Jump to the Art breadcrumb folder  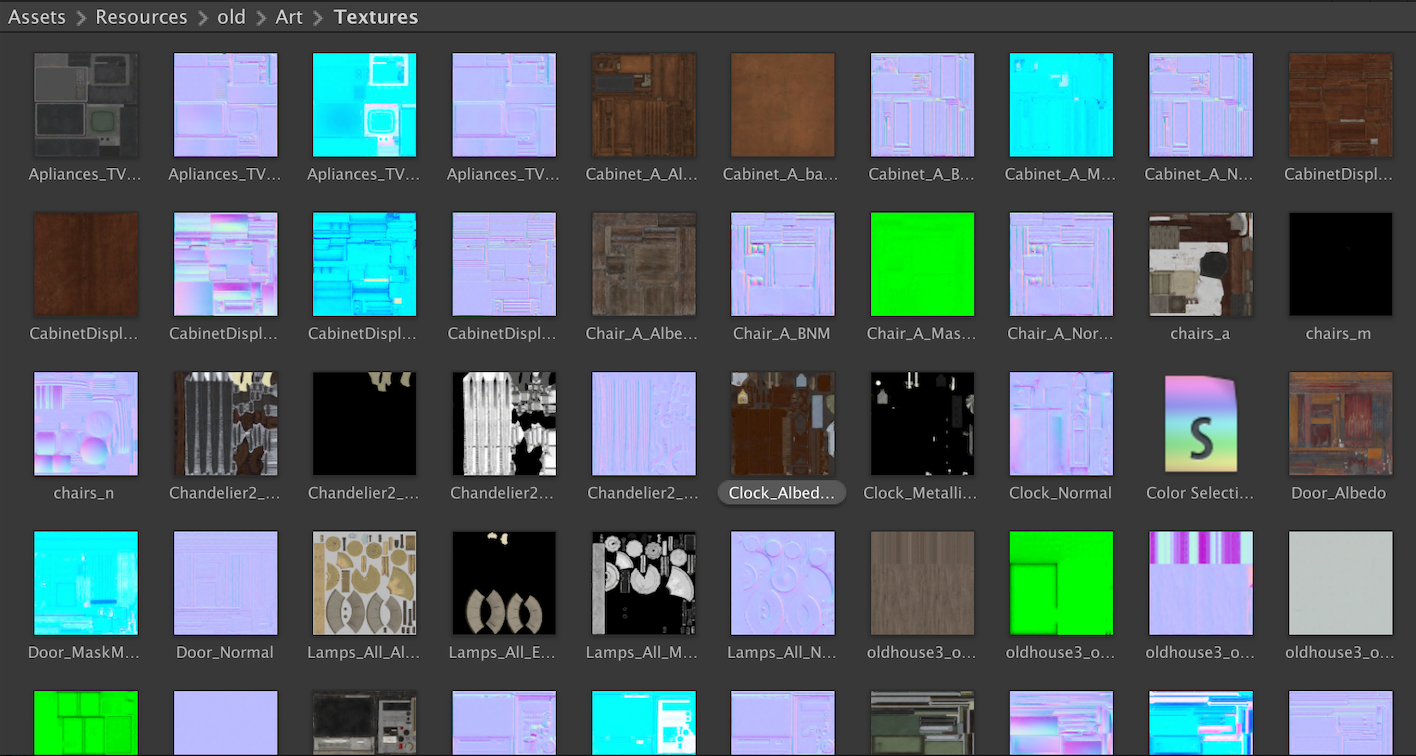click(289, 17)
